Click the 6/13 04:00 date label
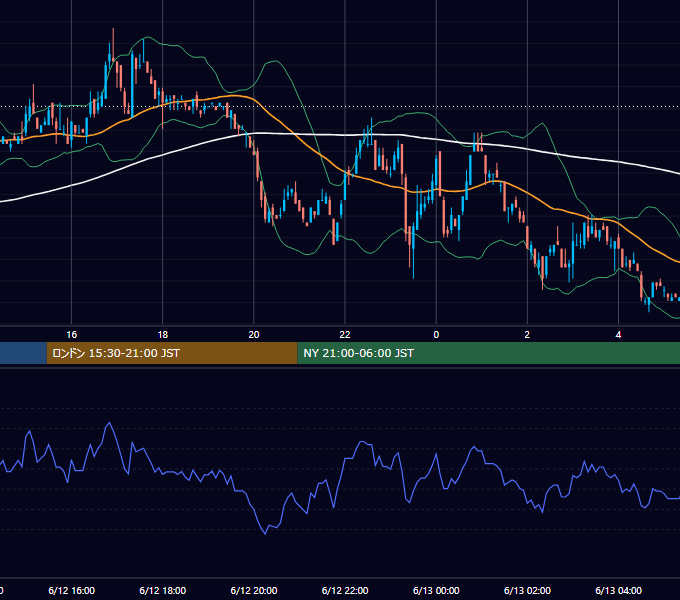This screenshot has height=600, width=680. coord(618,590)
